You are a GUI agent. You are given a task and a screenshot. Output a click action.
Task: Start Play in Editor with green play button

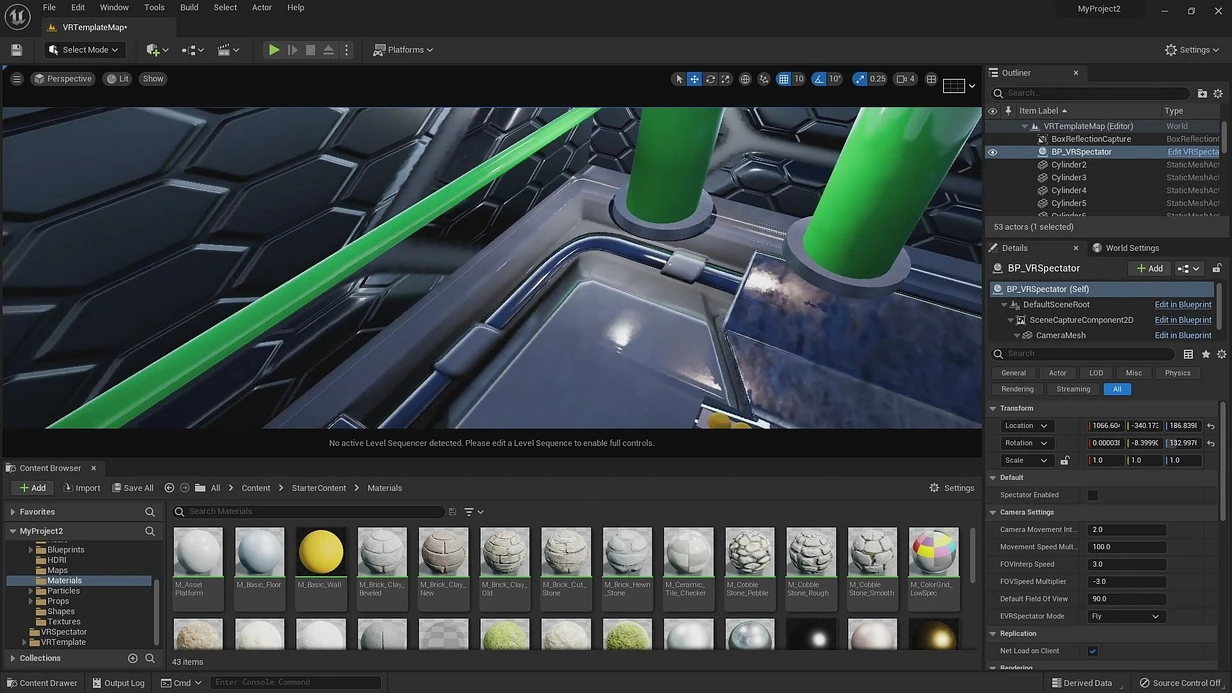[273, 50]
